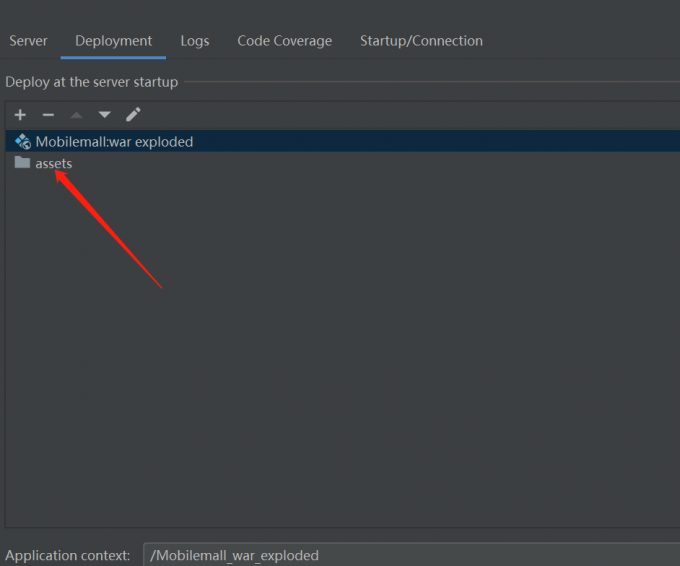
Task: Switch to the Server tab
Action: click(28, 41)
